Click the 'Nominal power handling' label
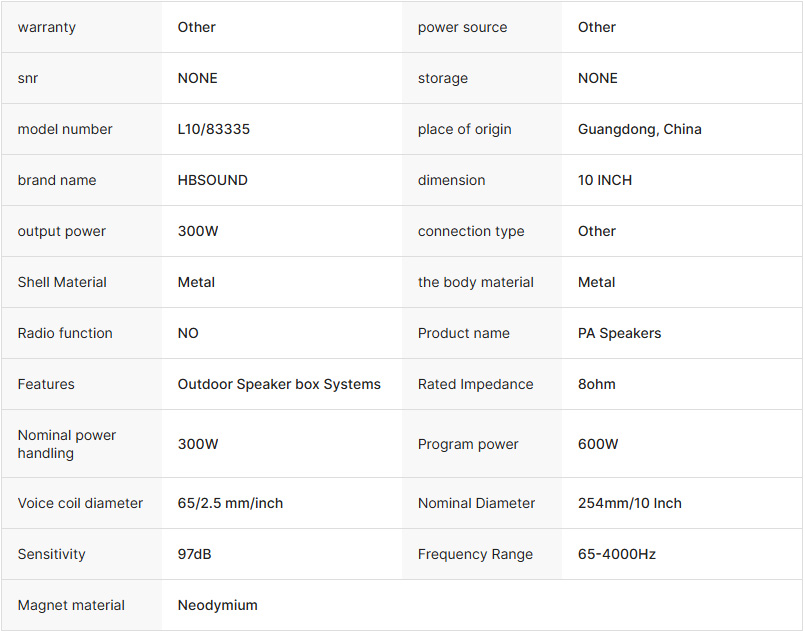 (x=66, y=444)
